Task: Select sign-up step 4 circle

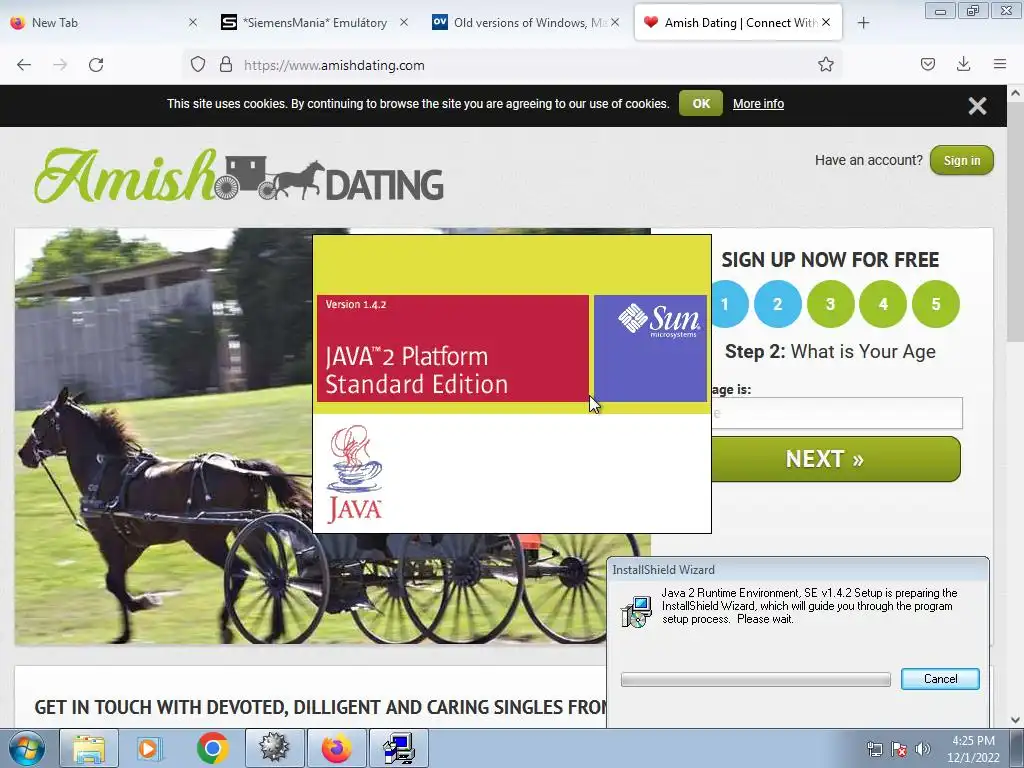Action: tap(883, 304)
